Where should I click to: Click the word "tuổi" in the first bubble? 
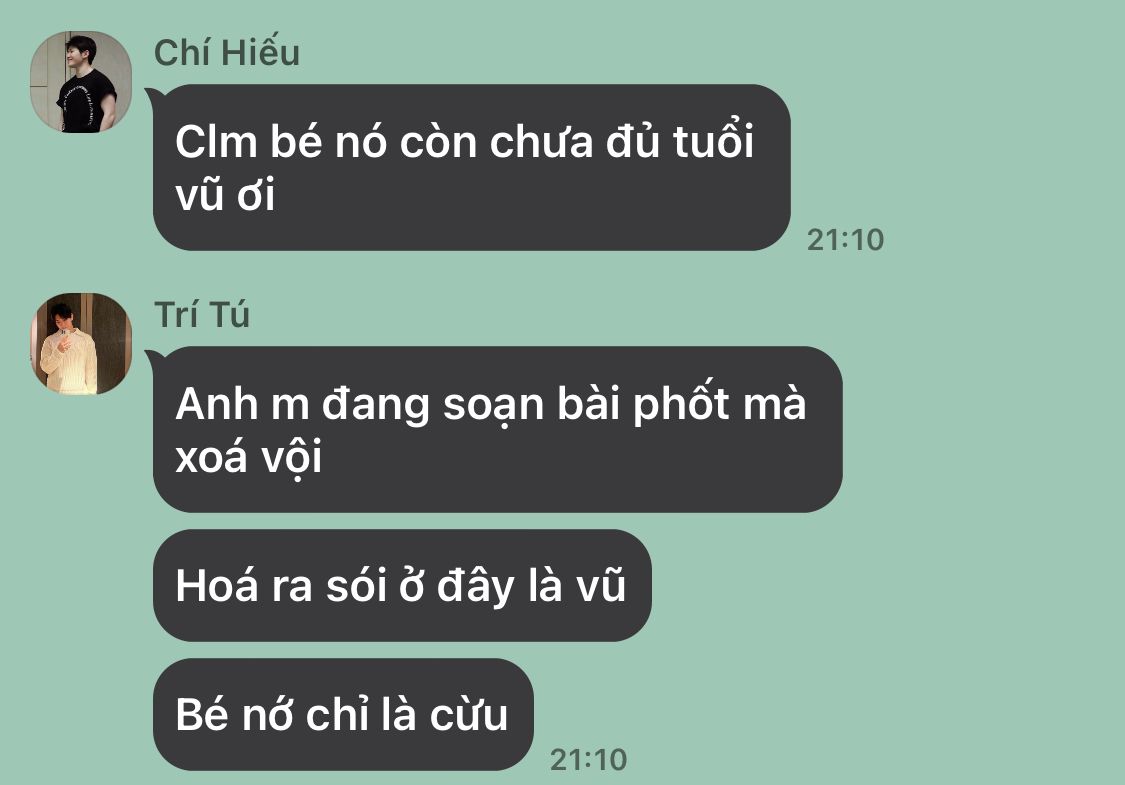click(713, 141)
